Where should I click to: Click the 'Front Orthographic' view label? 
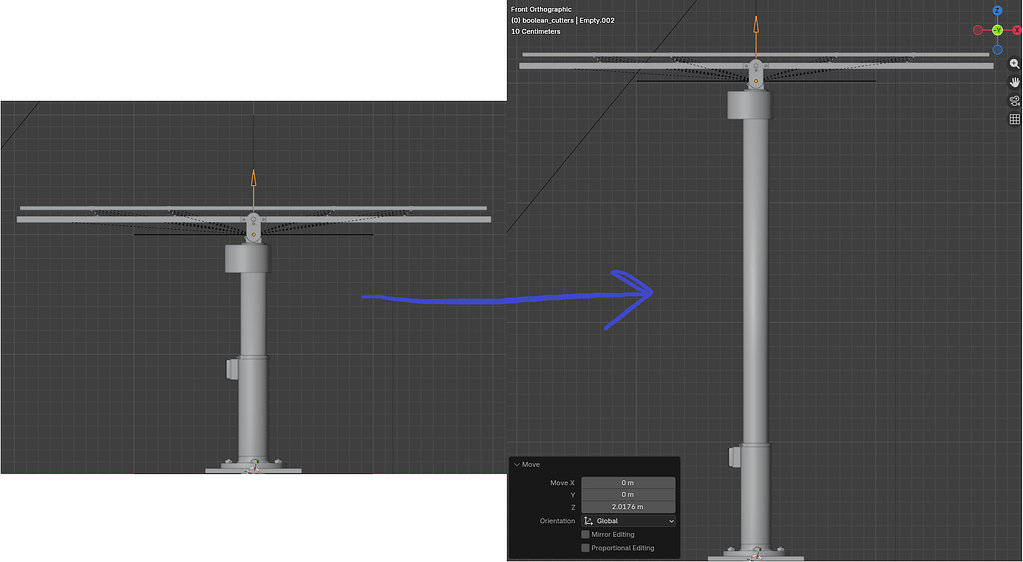[x=541, y=10]
